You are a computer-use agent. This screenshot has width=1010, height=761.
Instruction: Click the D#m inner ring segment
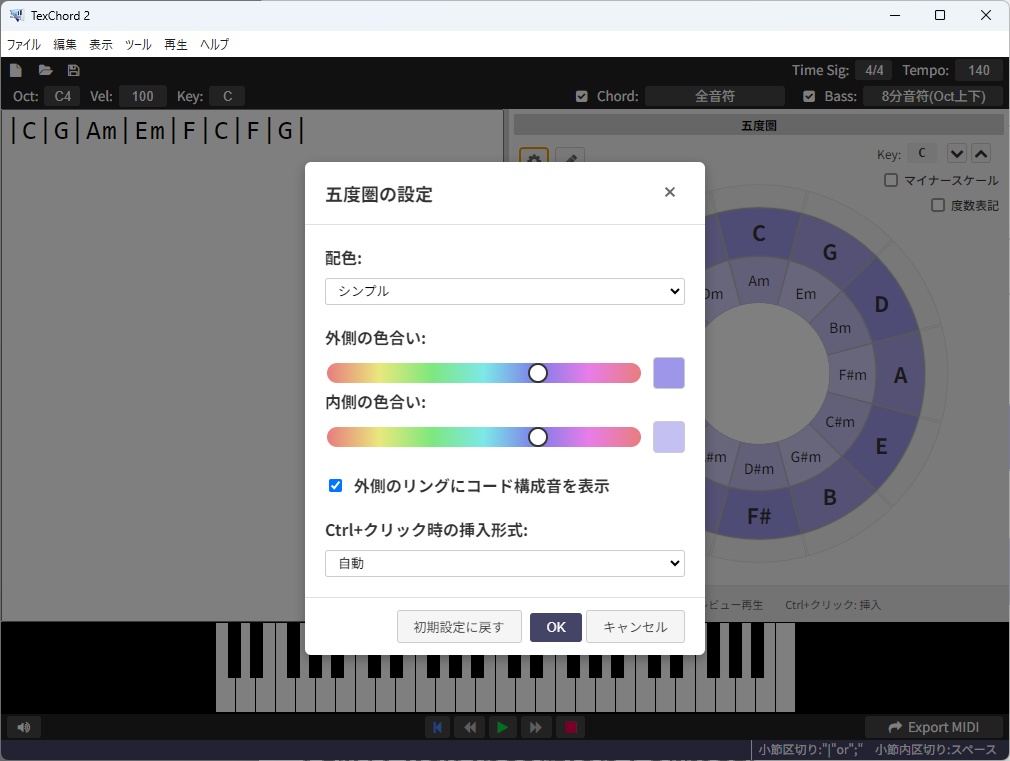(x=759, y=469)
